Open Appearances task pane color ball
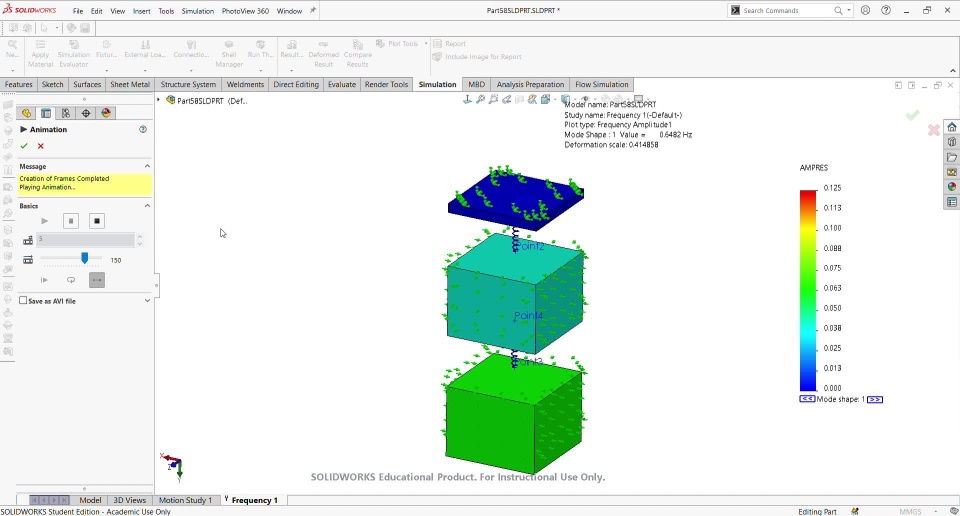 (951, 187)
